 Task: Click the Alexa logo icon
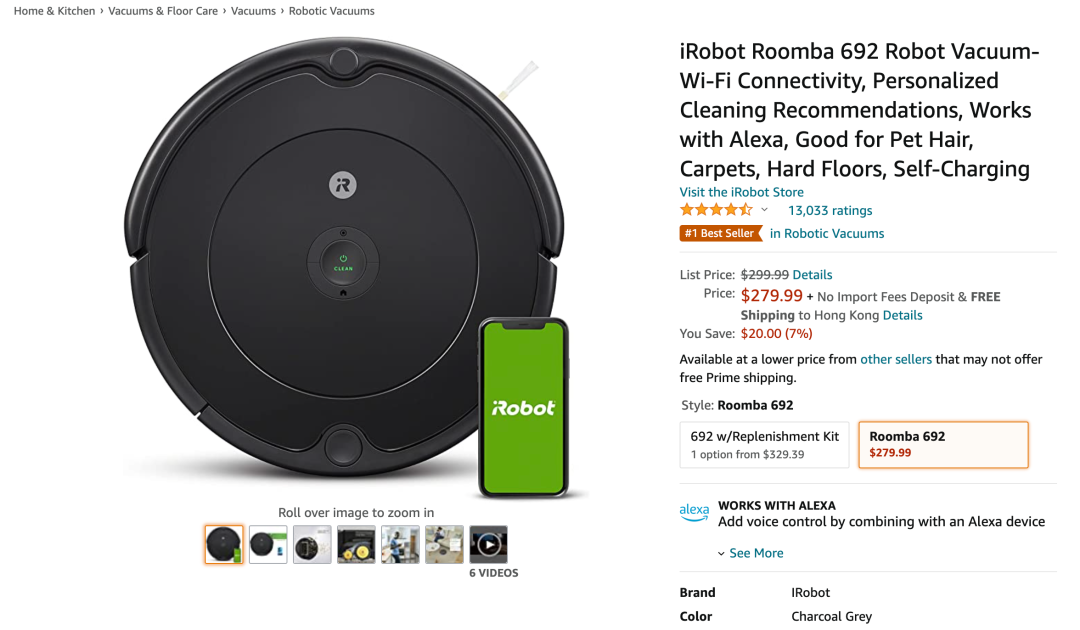(694, 512)
